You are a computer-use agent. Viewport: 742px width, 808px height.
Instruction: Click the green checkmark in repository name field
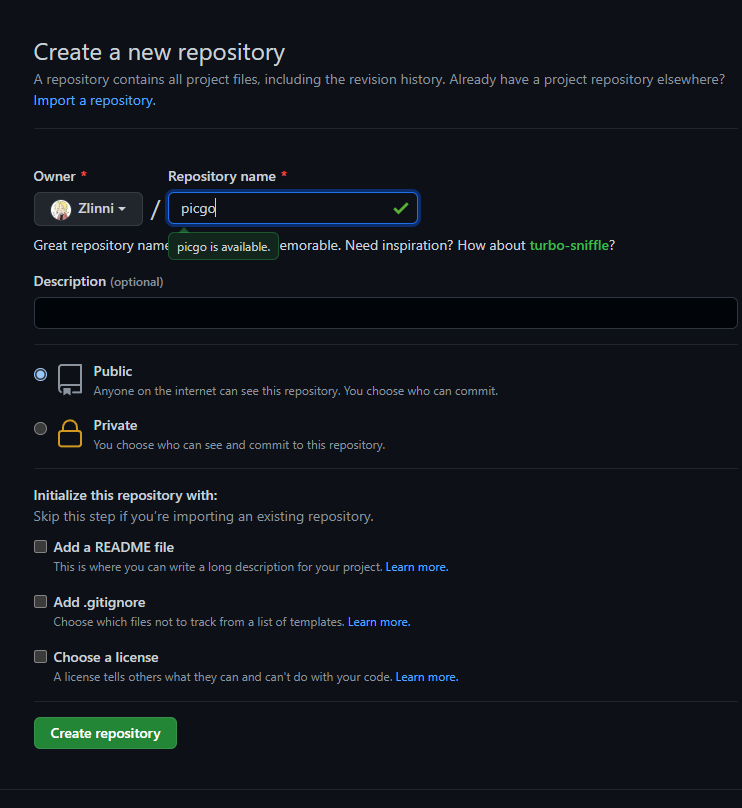(x=401, y=208)
